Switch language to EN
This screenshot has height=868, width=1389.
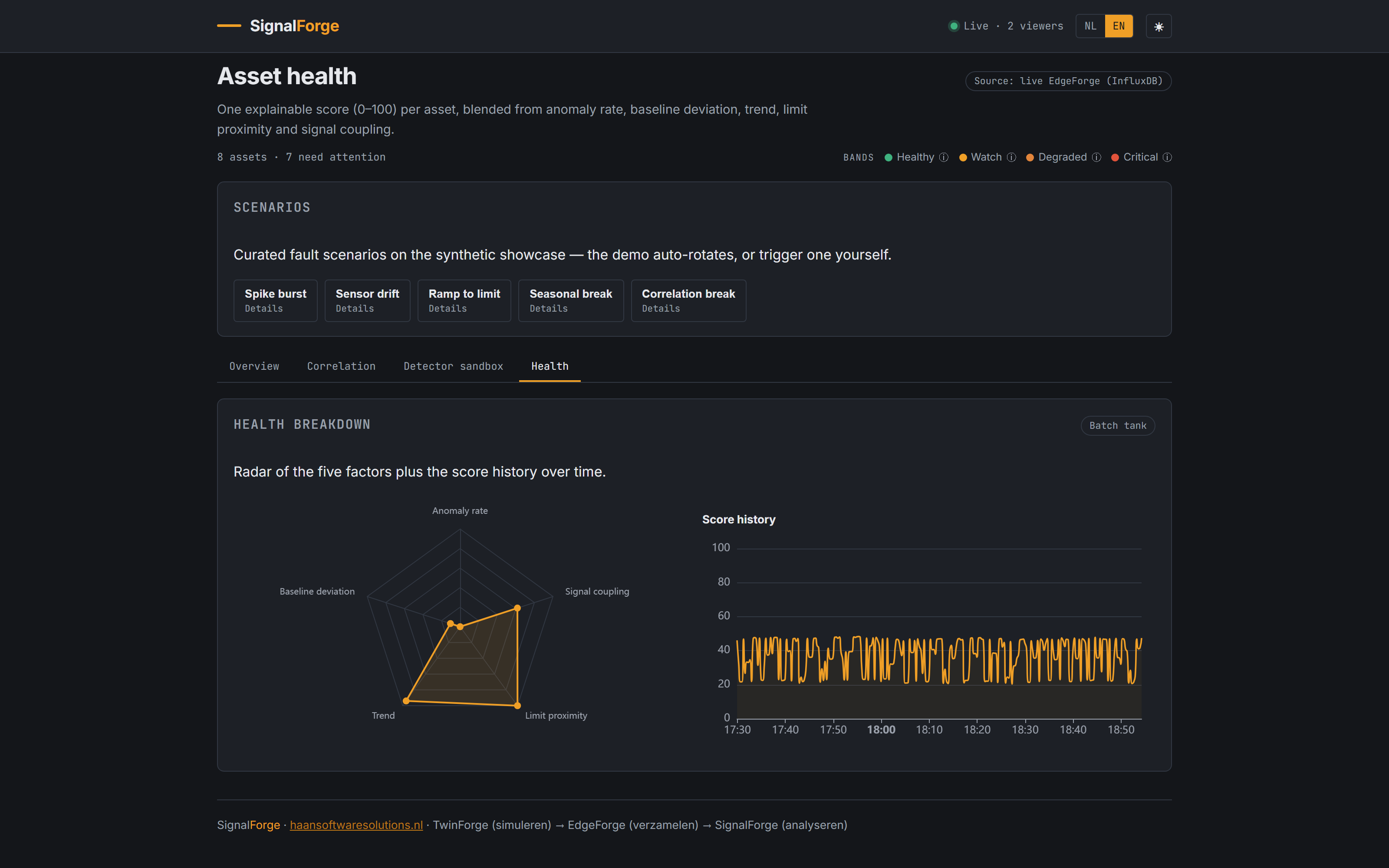coord(1119,26)
